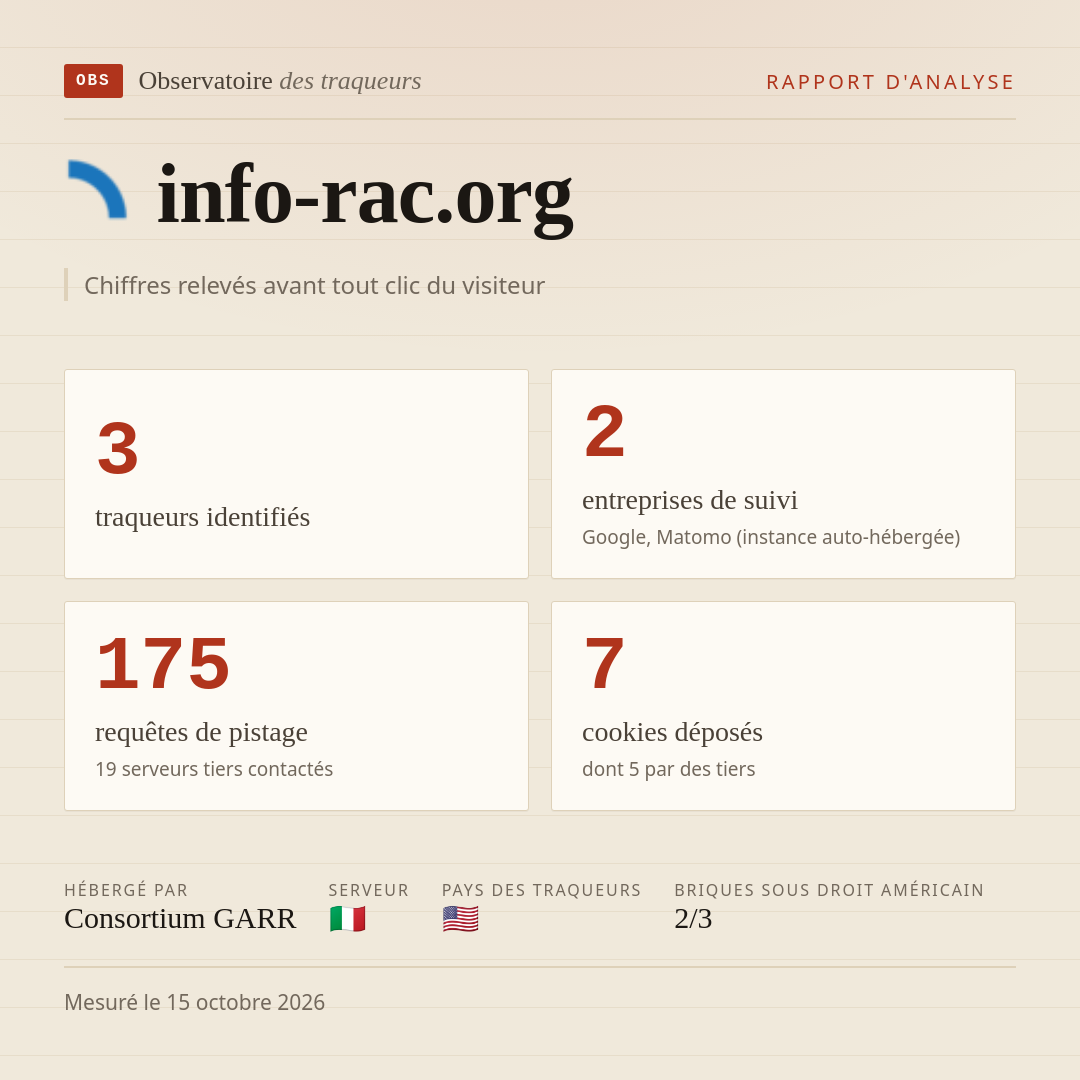
Task: Click the Italian flag under Serveur
Action: (x=348, y=919)
